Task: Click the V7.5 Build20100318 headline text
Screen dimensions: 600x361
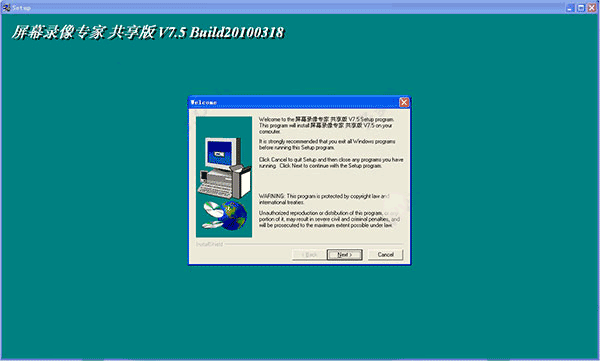Action: [221, 33]
